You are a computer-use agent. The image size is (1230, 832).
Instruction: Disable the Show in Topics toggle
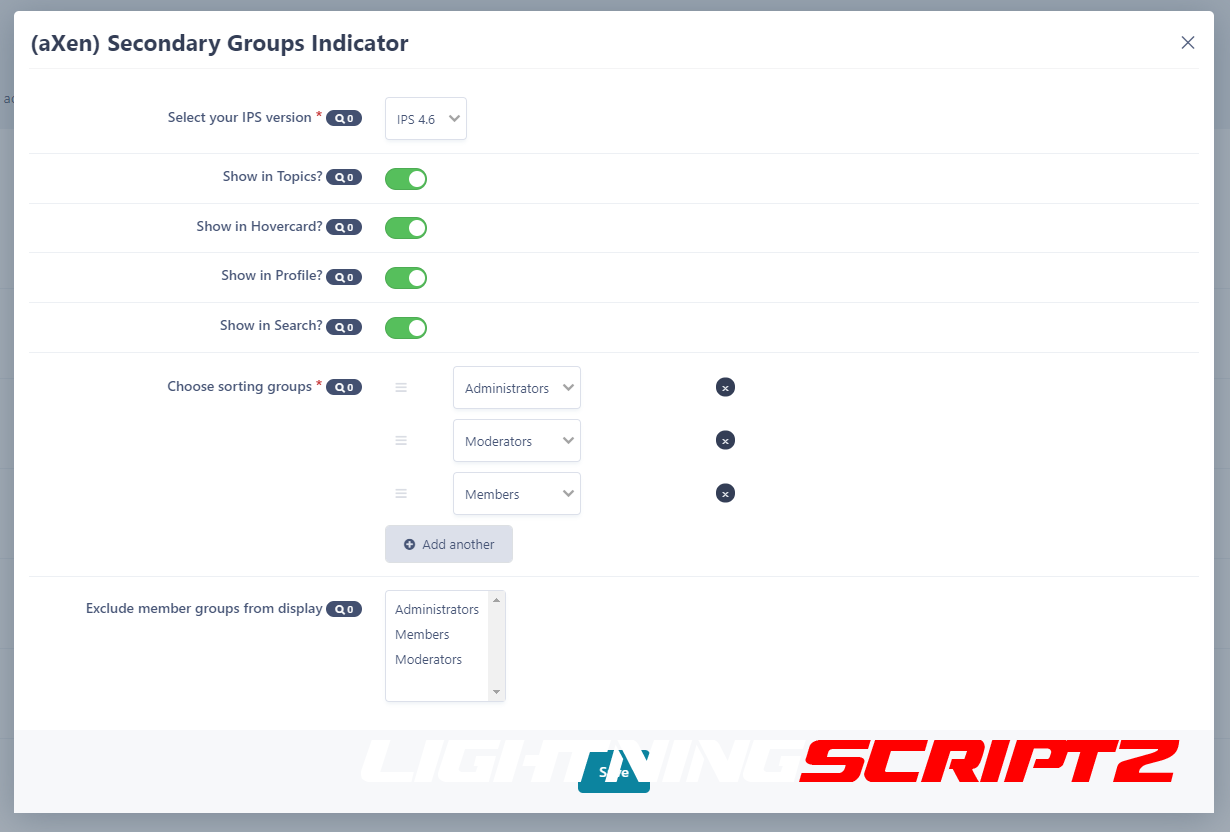(406, 179)
